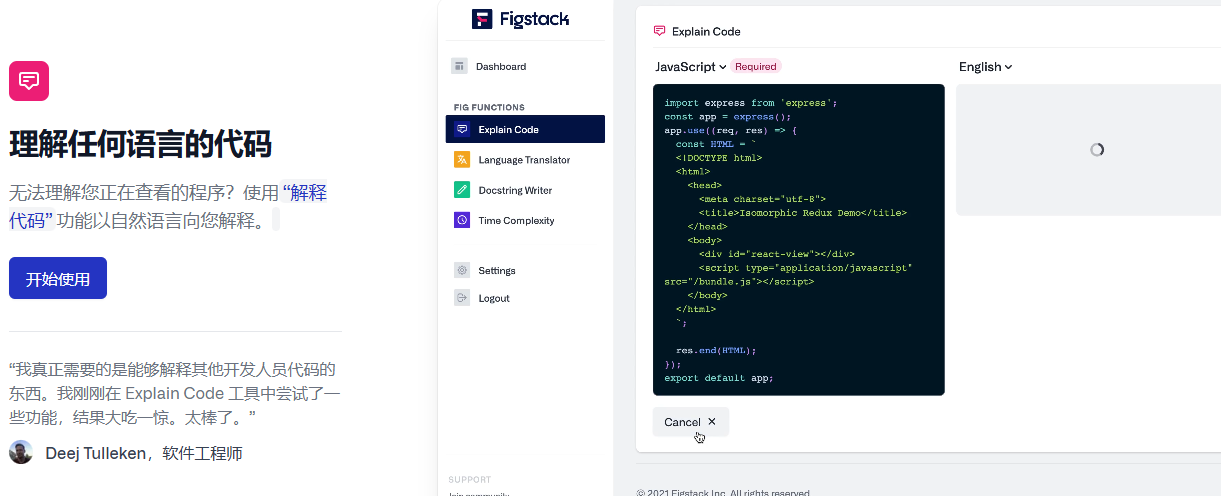The width and height of the screenshot is (1221, 496).
Task: Click the loading spinner in output panel
Action: [x=1097, y=149]
